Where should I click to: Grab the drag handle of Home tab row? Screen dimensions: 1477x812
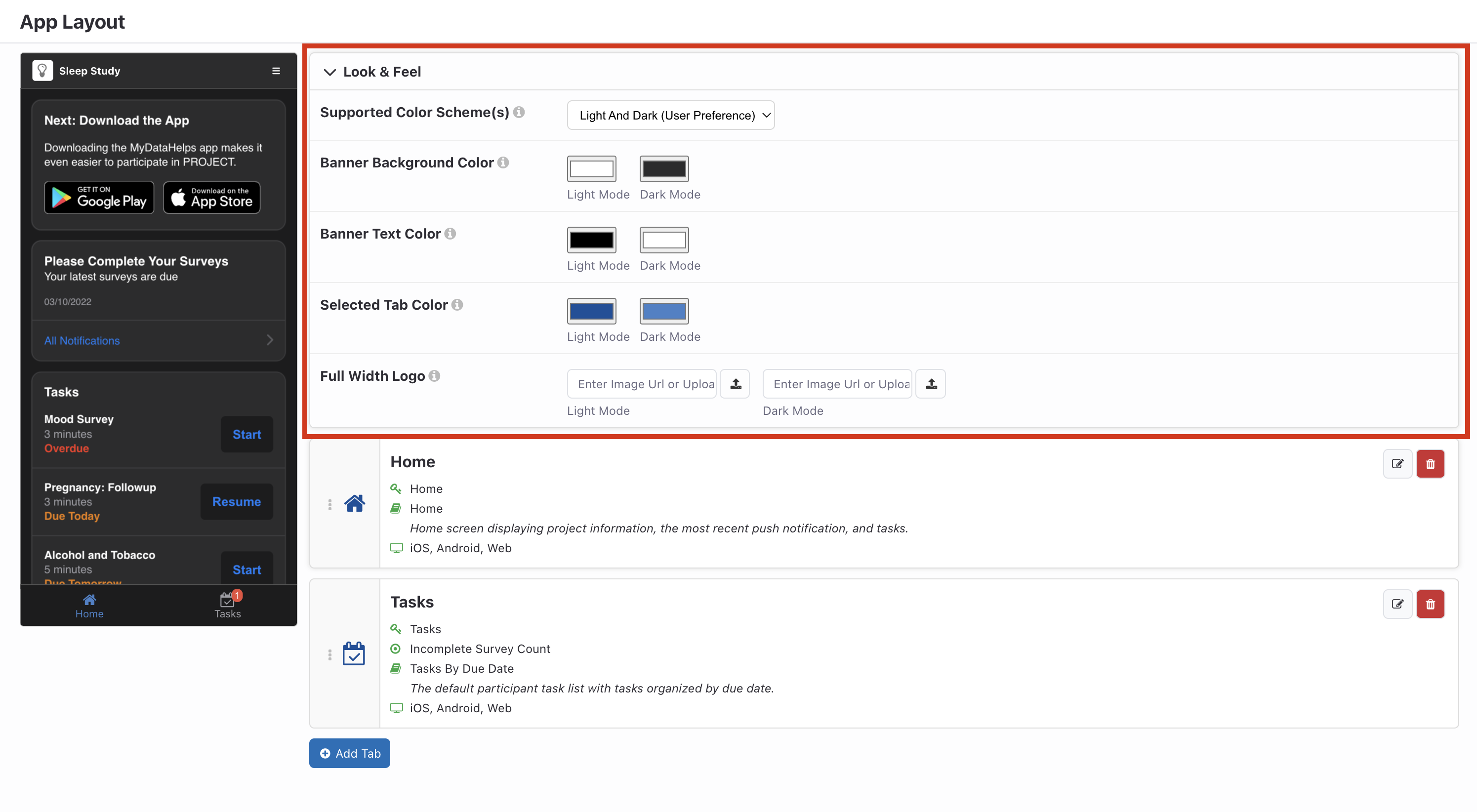pos(329,504)
